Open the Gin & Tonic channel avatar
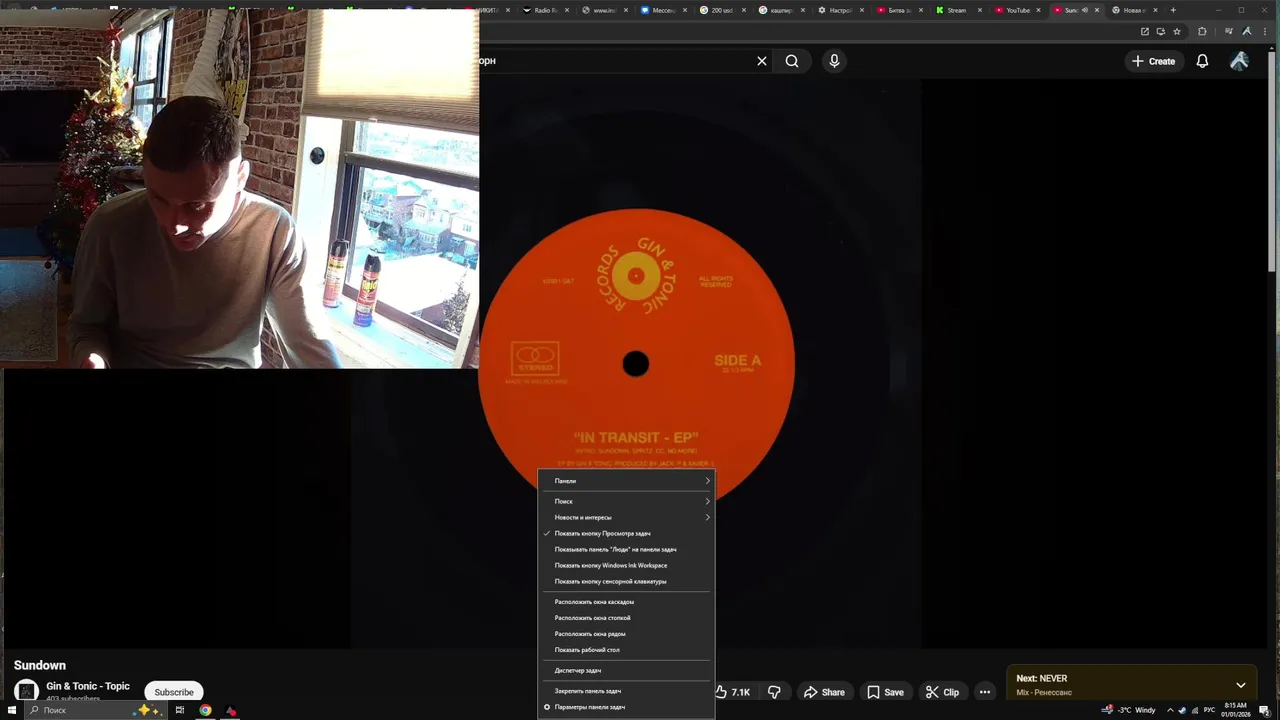This screenshot has width=1280, height=720. 27,691
